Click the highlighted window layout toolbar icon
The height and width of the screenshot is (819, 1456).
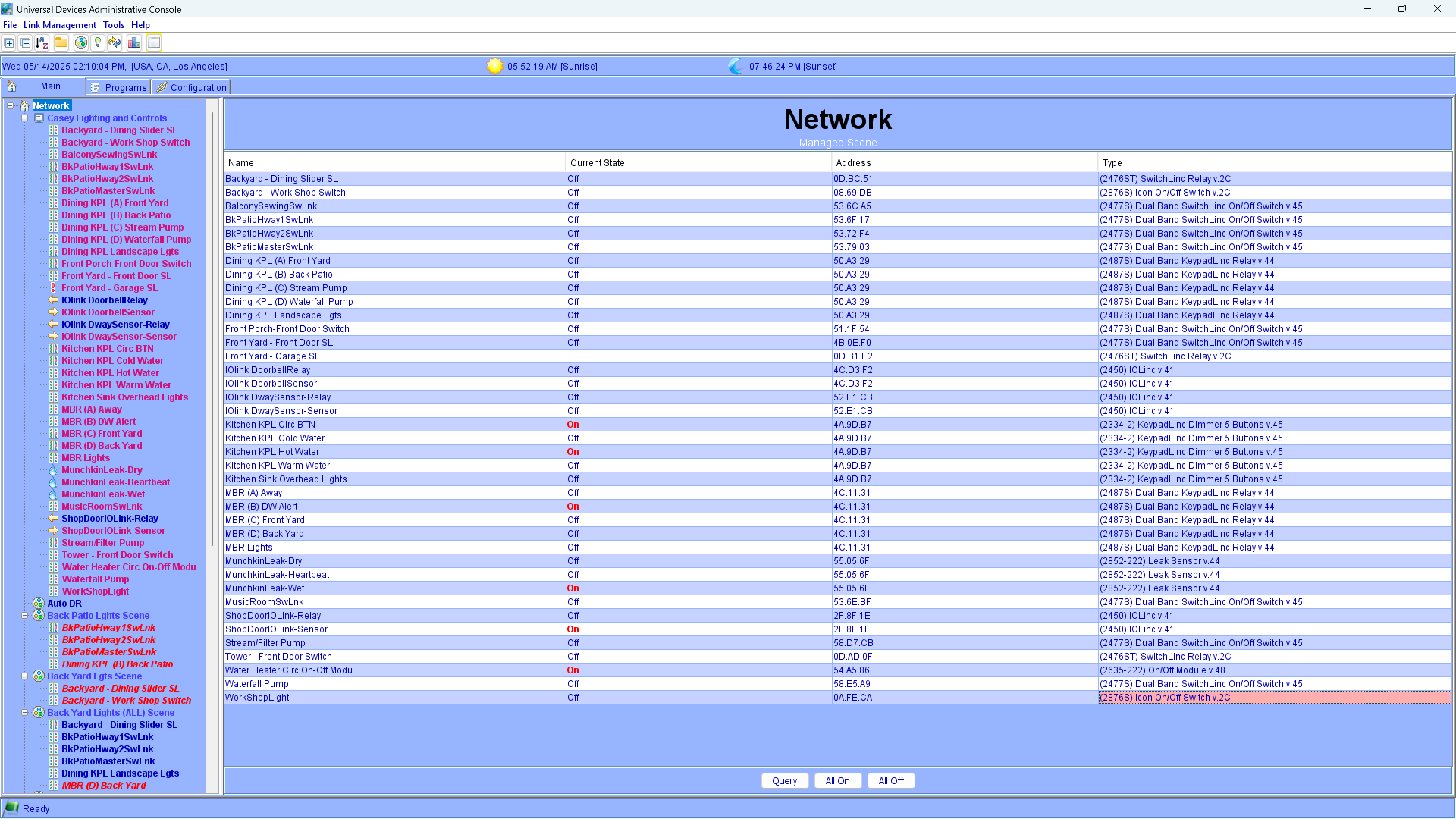(x=154, y=43)
